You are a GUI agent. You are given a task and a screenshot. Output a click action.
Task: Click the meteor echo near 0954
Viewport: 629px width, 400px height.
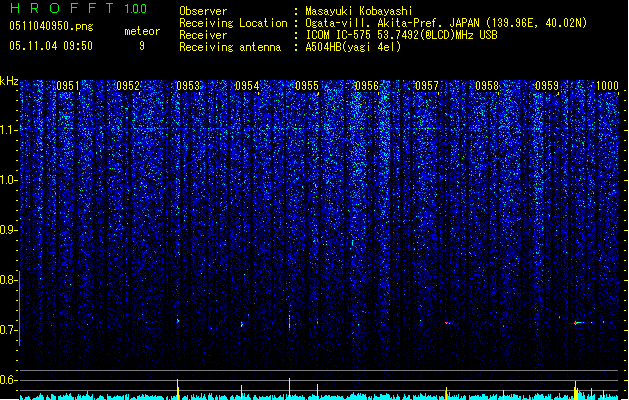(241, 324)
